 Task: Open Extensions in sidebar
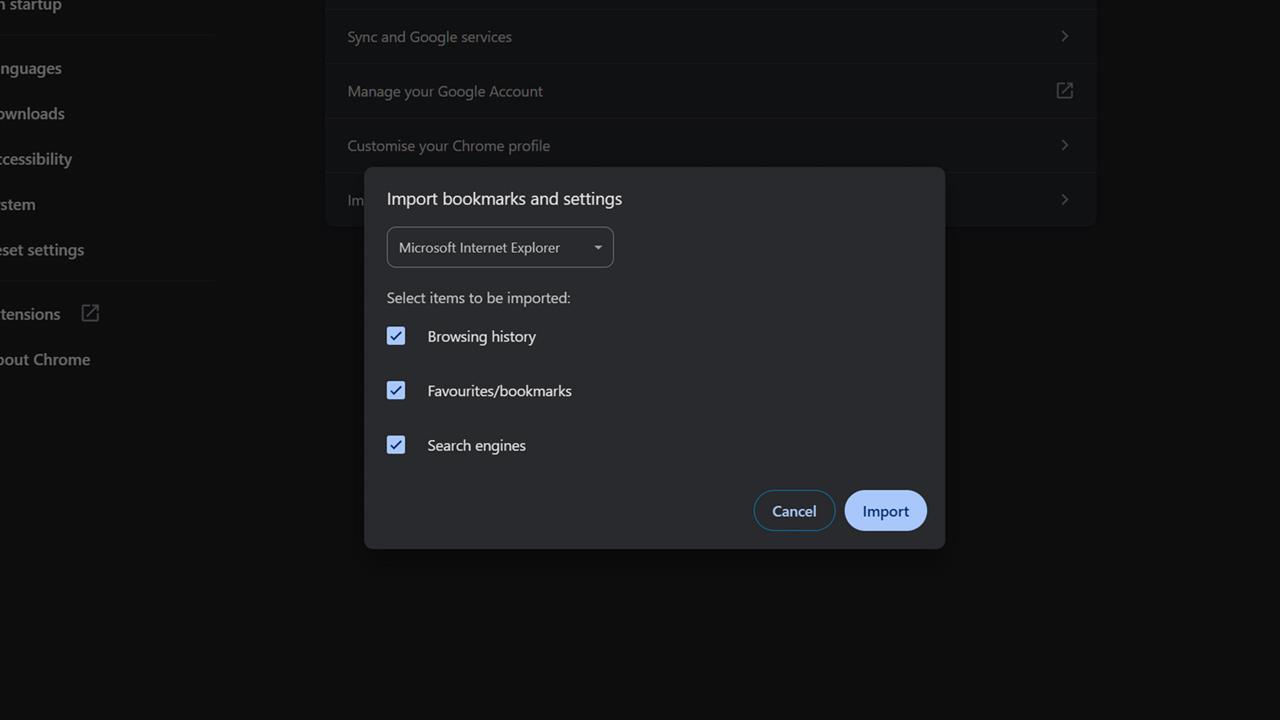30,314
